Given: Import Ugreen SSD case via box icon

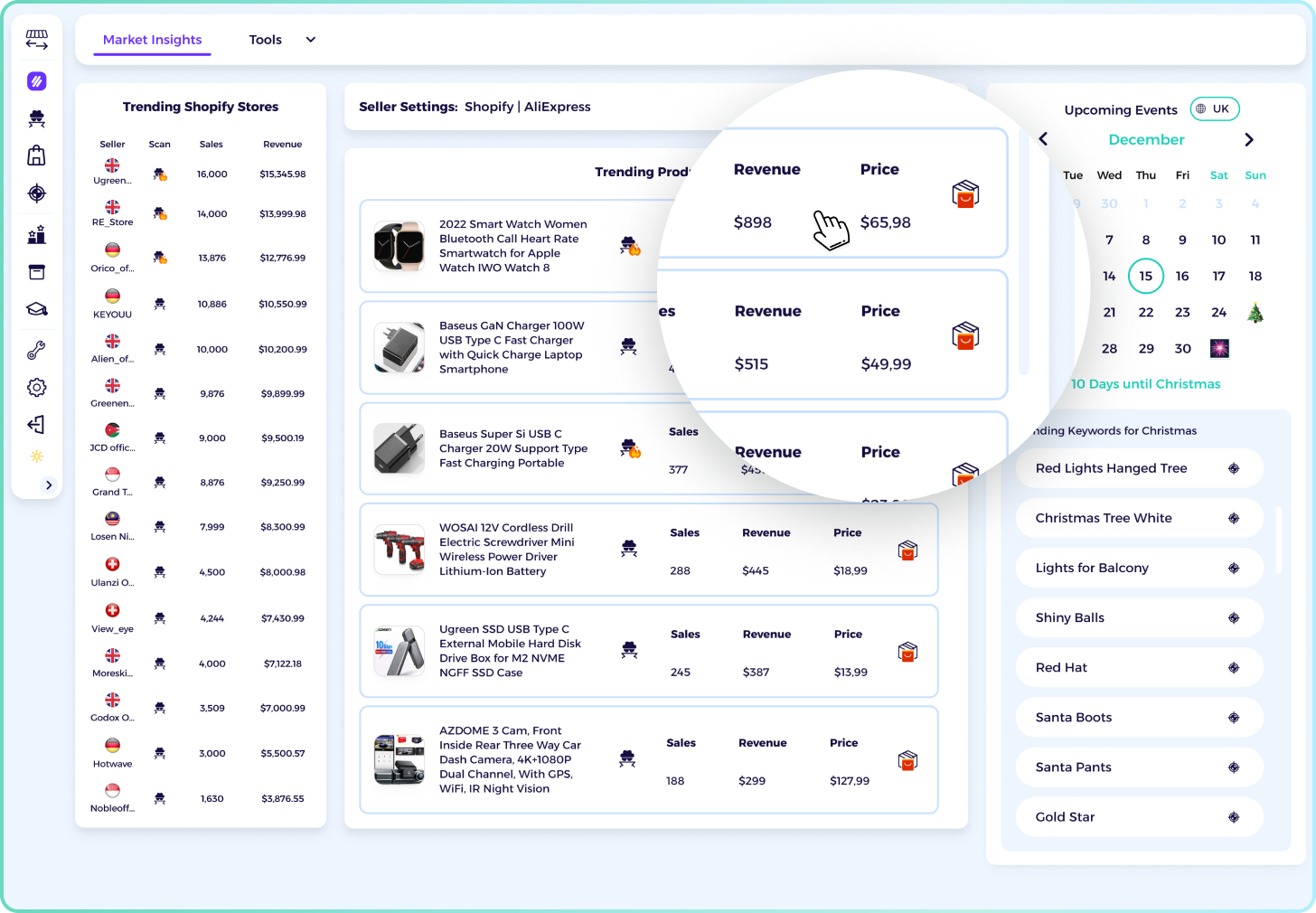Looking at the screenshot, I should click(907, 651).
